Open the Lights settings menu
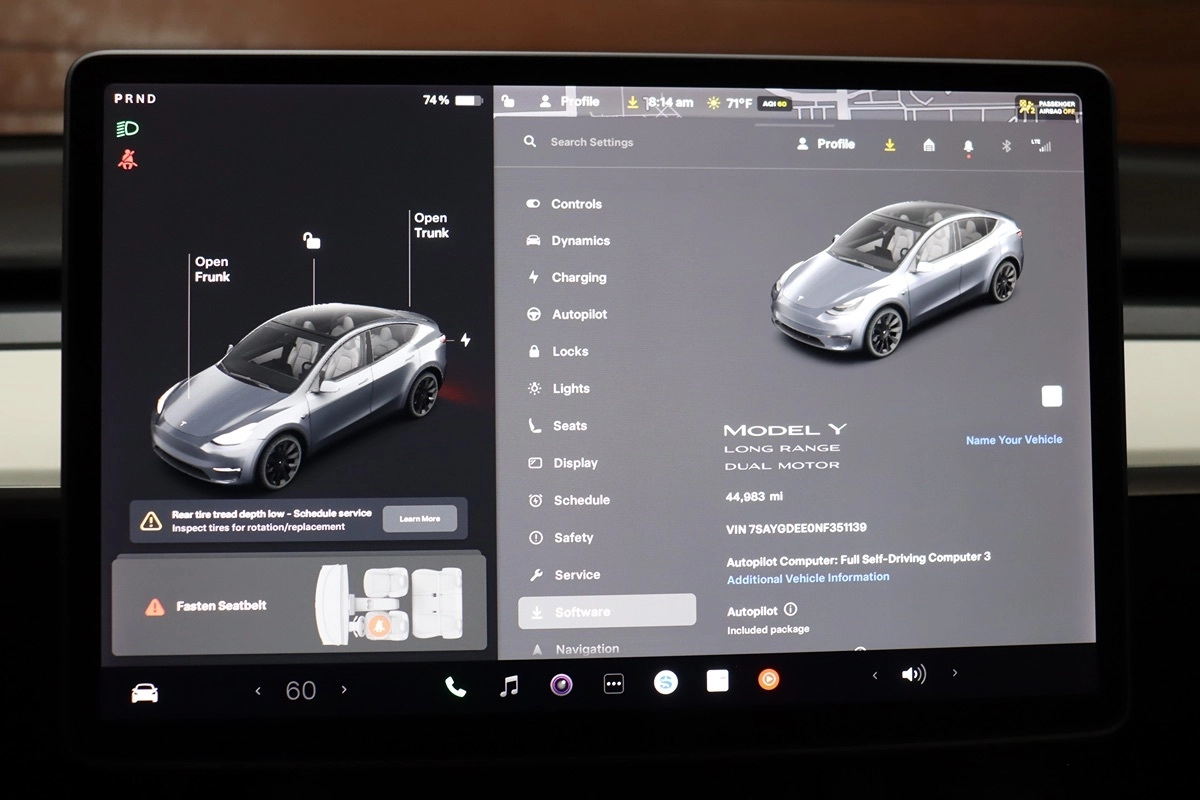This screenshot has height=800, width=1200. point(559,389)
